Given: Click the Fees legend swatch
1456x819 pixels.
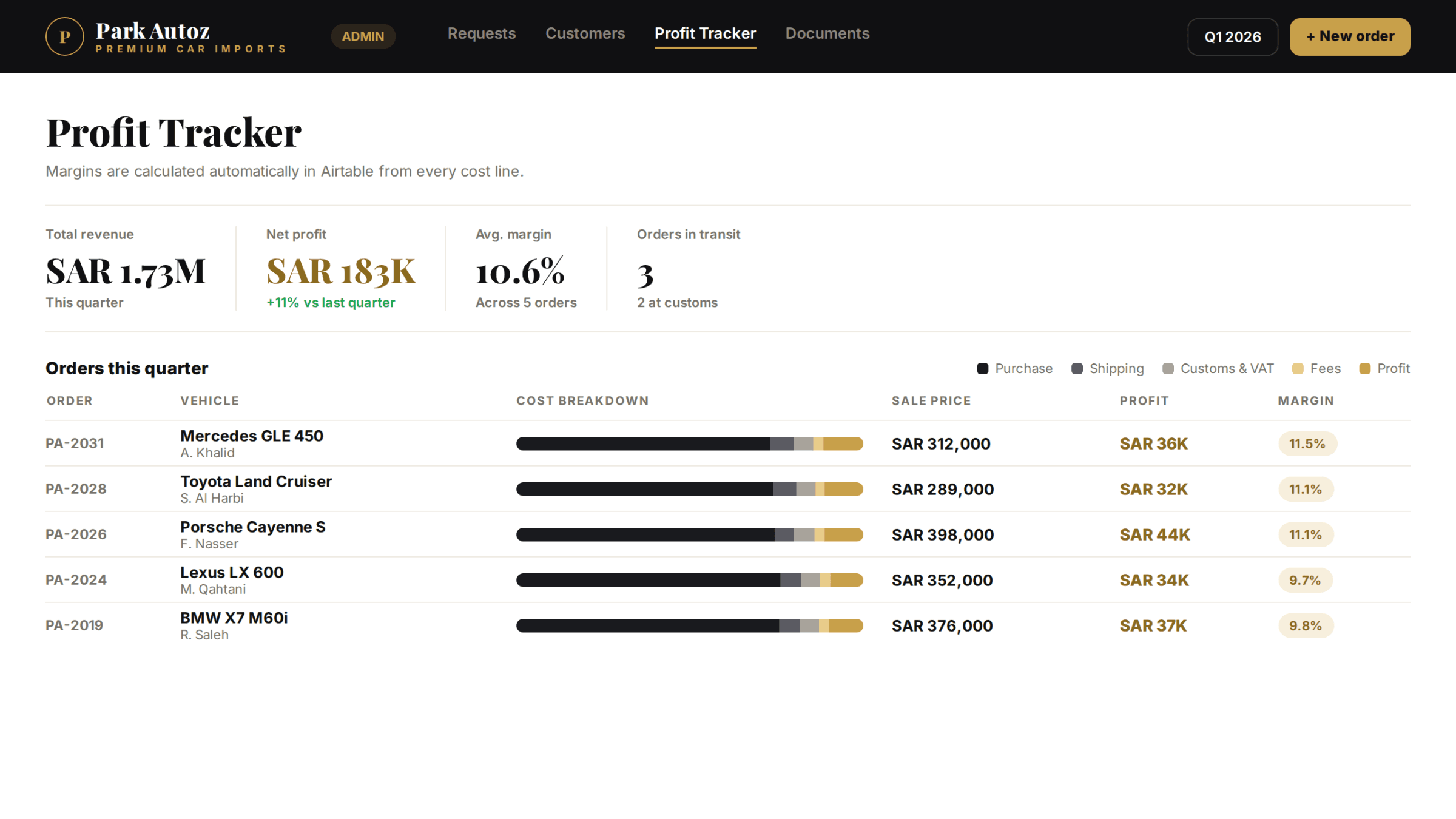Looking at the screenshot, I should 1298,369.
